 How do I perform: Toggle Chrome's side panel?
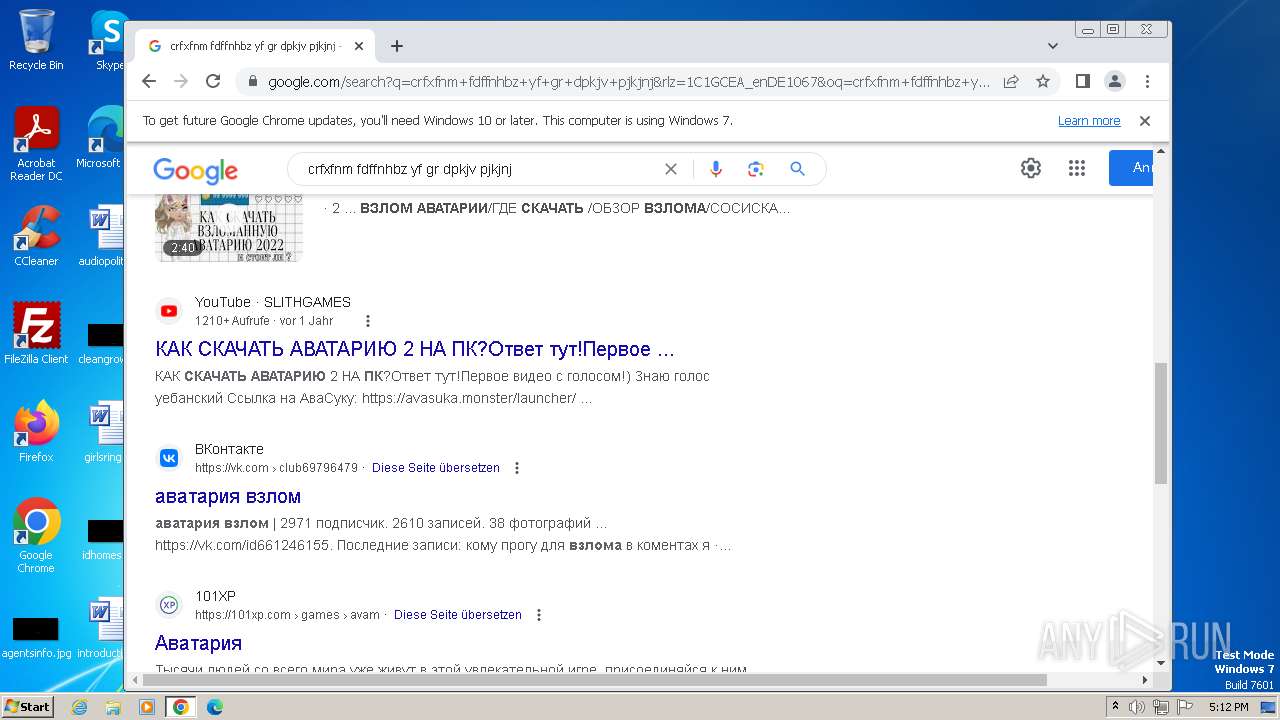[1082, 81]
